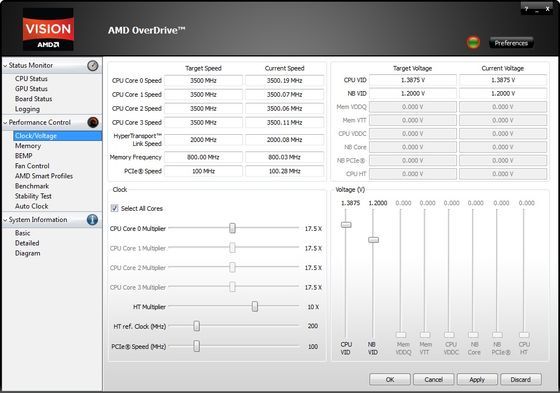
Task: Collapse the Performance Control section
Action: pyautogui.click(x=5, y=123)
